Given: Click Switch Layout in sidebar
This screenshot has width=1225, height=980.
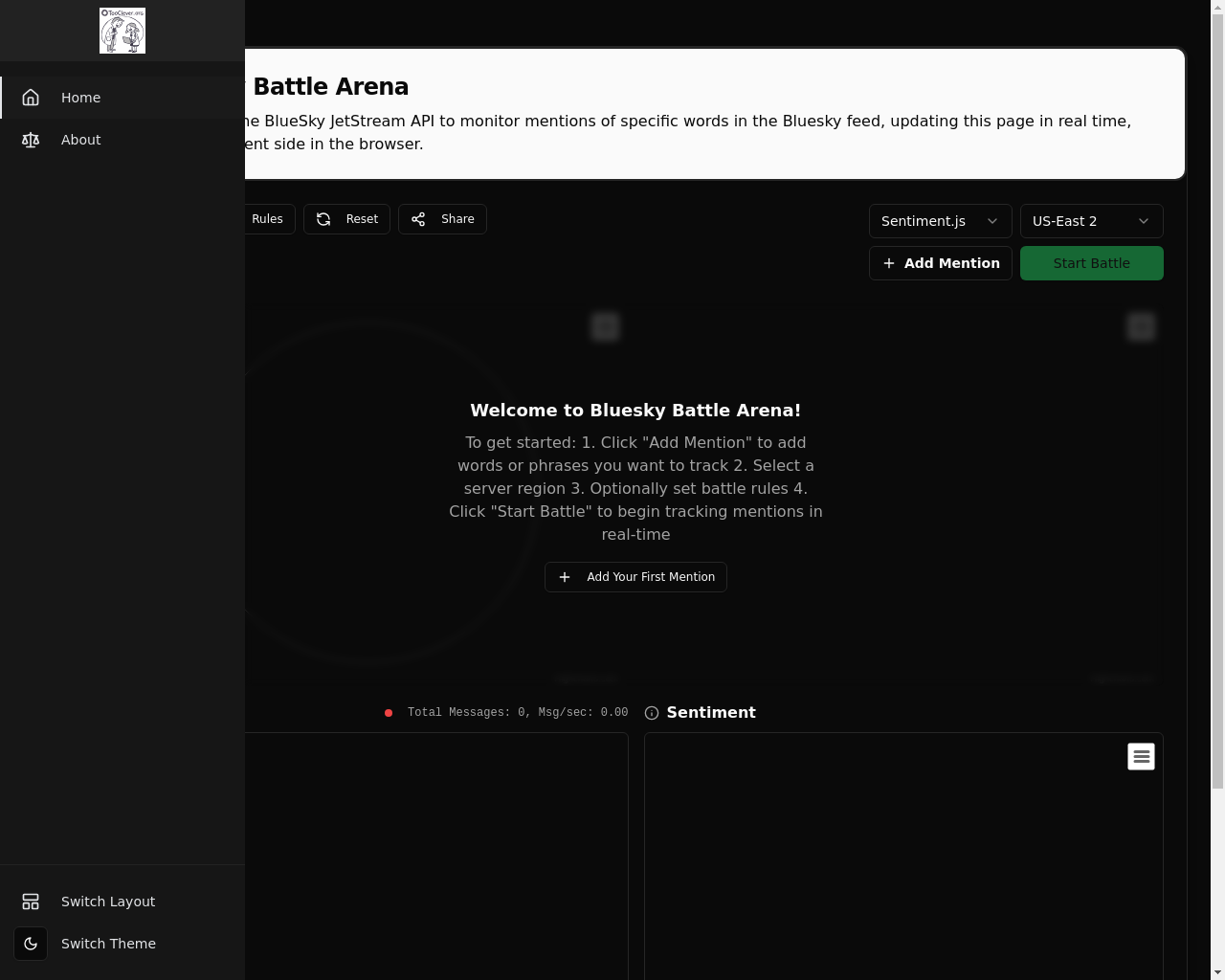Looking at the screenshot, I should tap(122, 902).
